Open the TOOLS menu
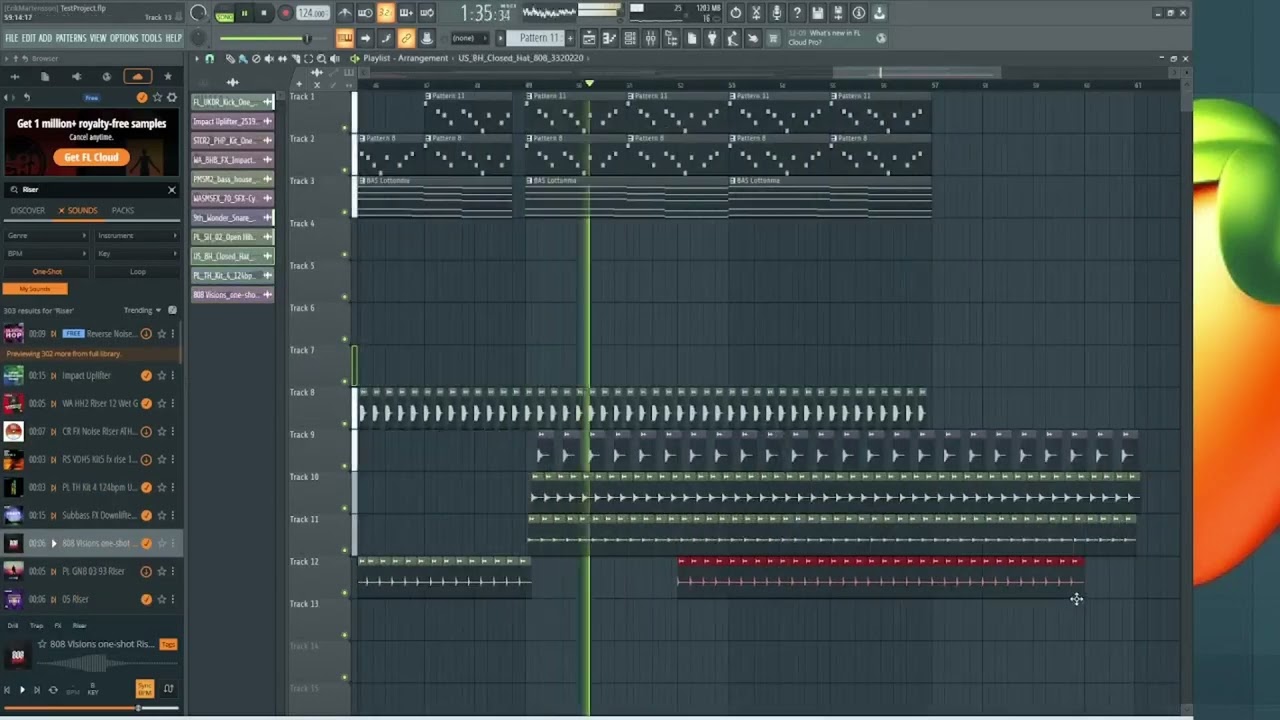This screenshot has width=1280, height=720. 151,38
